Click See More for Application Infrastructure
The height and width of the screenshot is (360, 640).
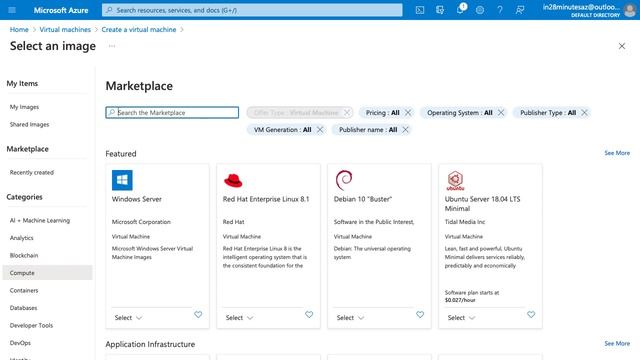pos(617,344)
